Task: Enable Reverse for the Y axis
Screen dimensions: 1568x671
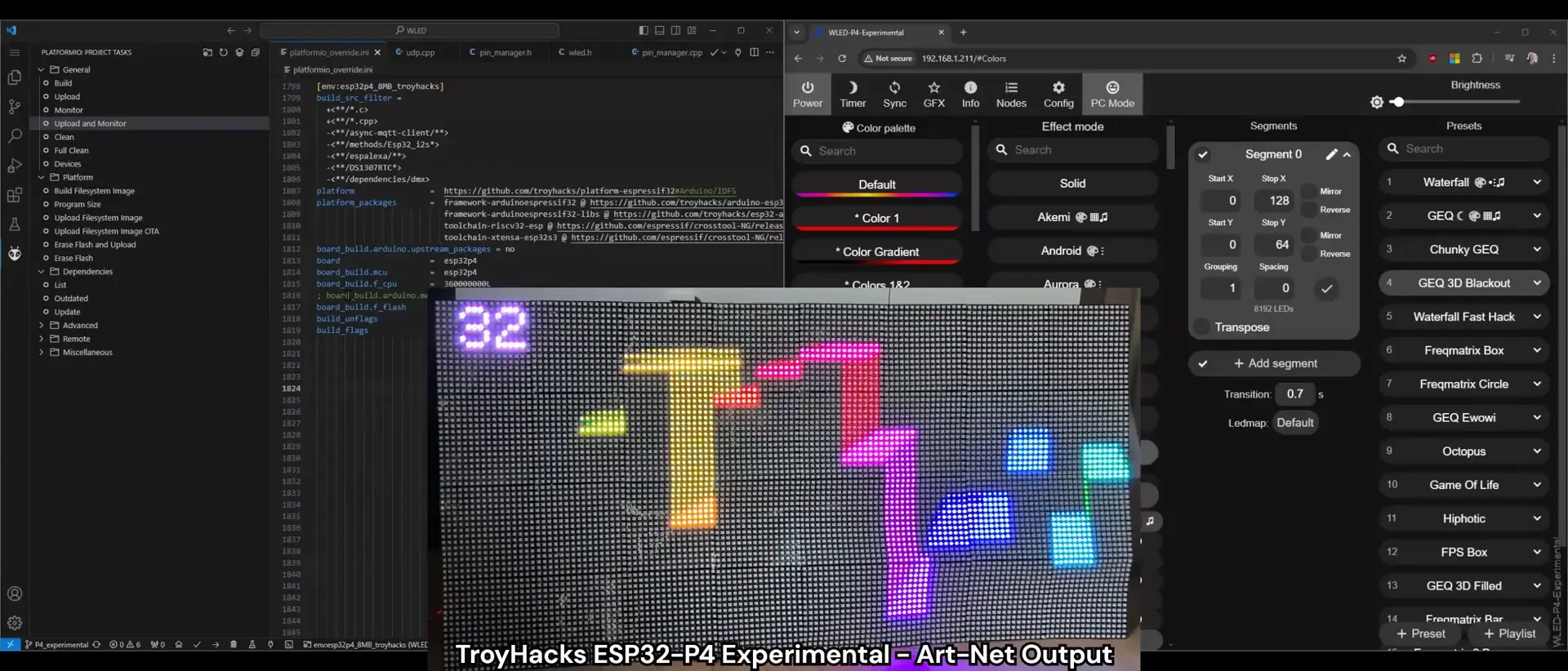Action: [x=1308, y=254]
